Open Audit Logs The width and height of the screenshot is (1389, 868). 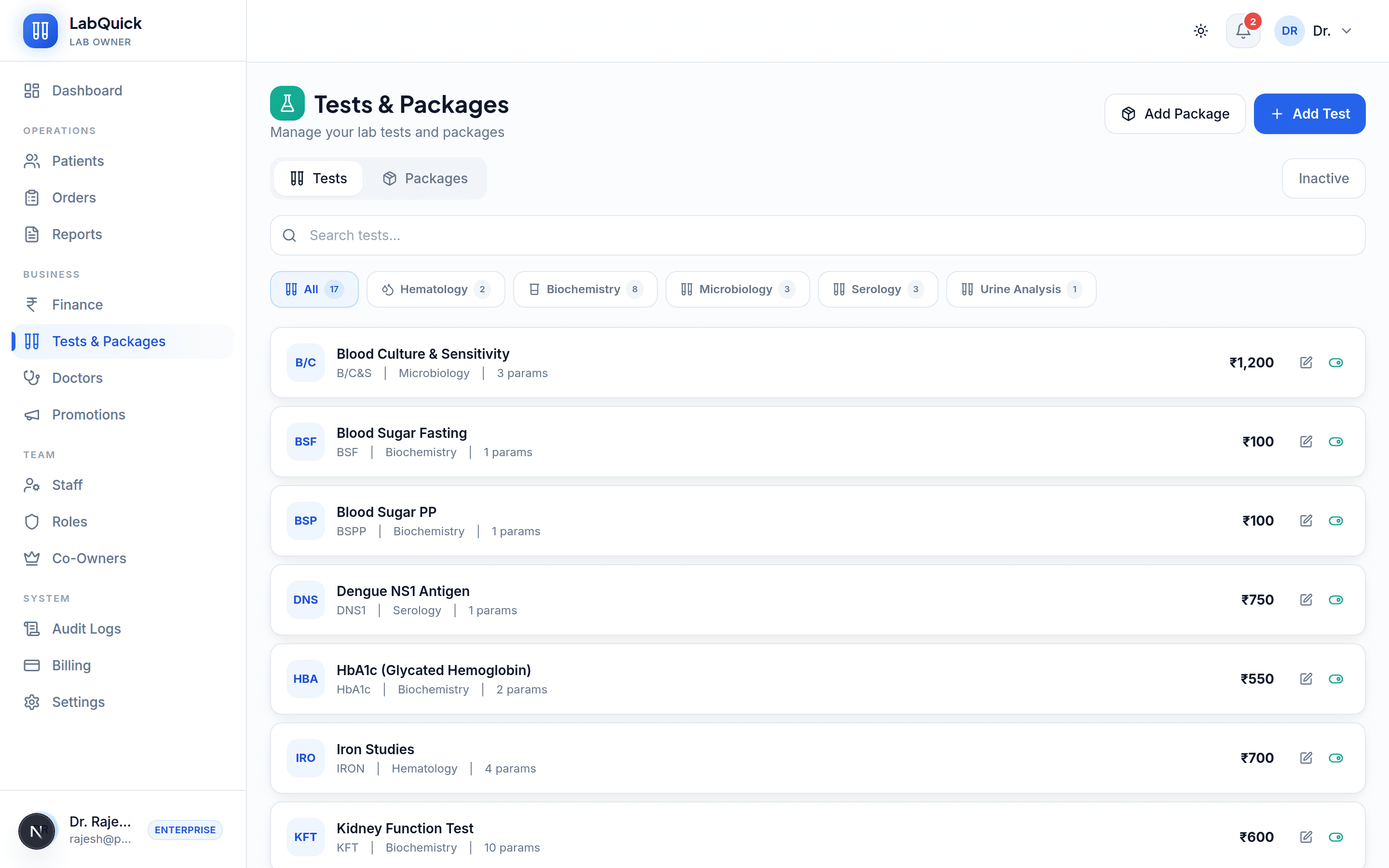(123, 629)
